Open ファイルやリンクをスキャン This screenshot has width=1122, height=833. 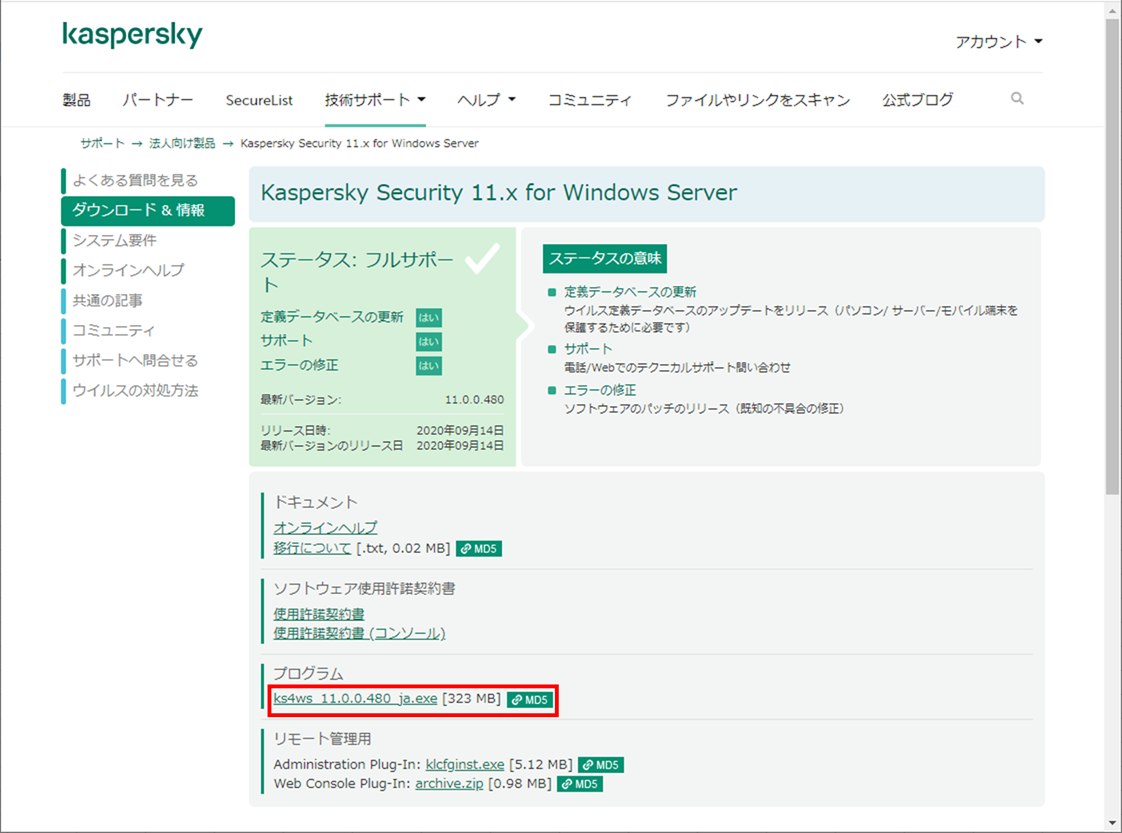tap(758, 99)
